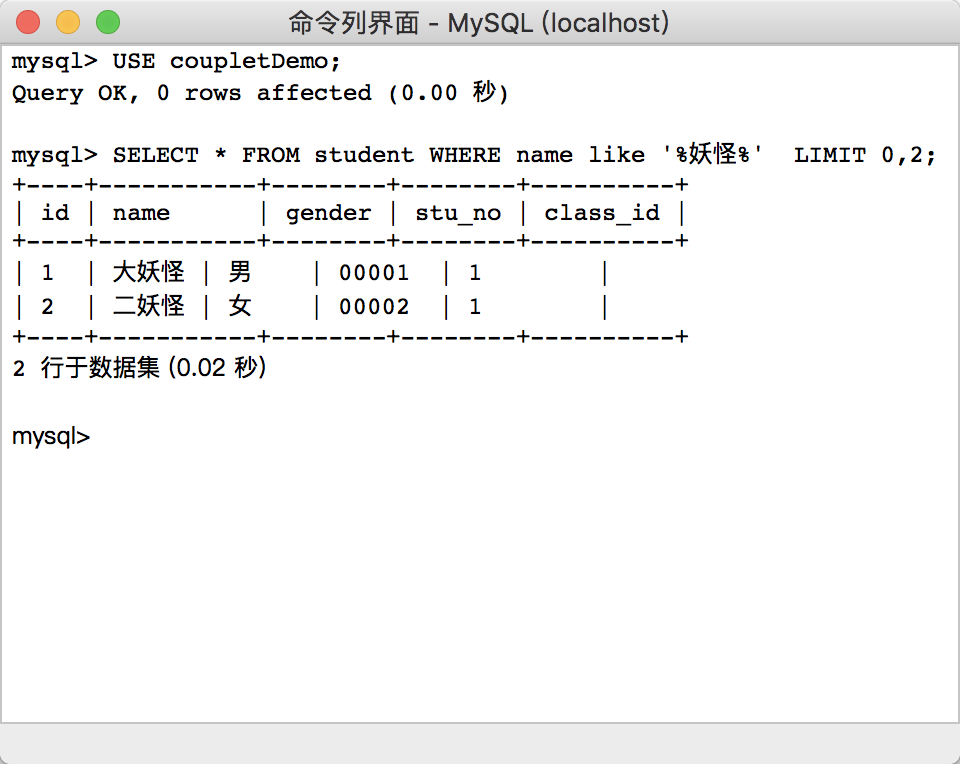Close the MySQL console window
Image resolution: width=960 pixels, height=764 pixels.
coord(28,22)
